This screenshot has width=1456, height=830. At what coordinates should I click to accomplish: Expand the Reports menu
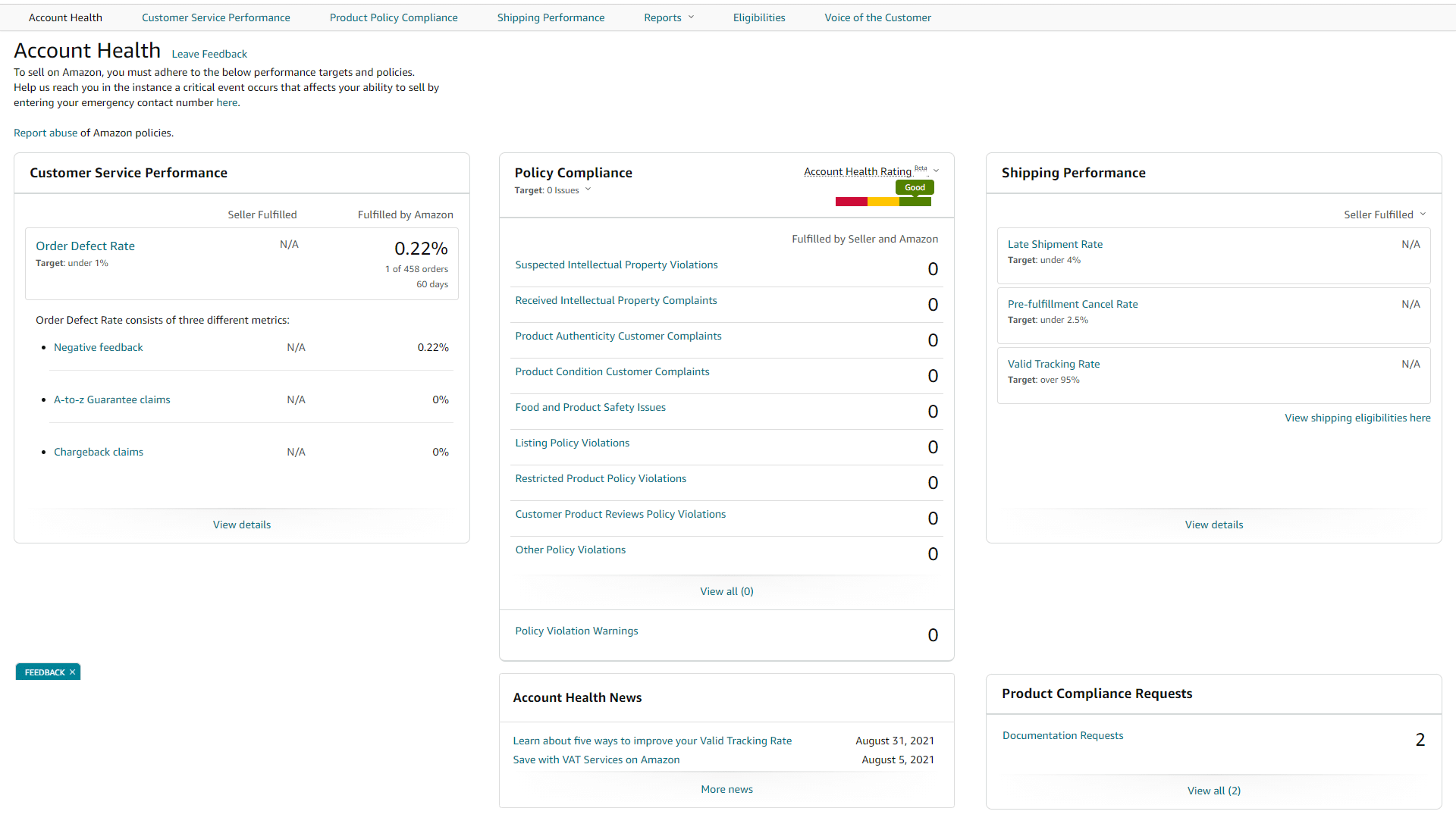click(669, 17)
